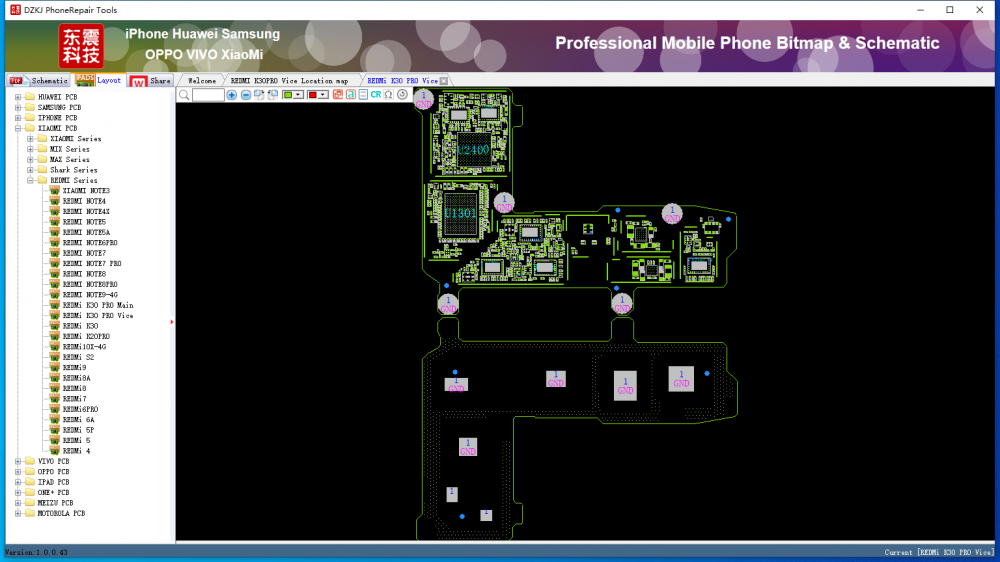This screenshot has width=1000, height=562.
Task: Switch to the Welcome document tab
Action: tap(202, 80)
